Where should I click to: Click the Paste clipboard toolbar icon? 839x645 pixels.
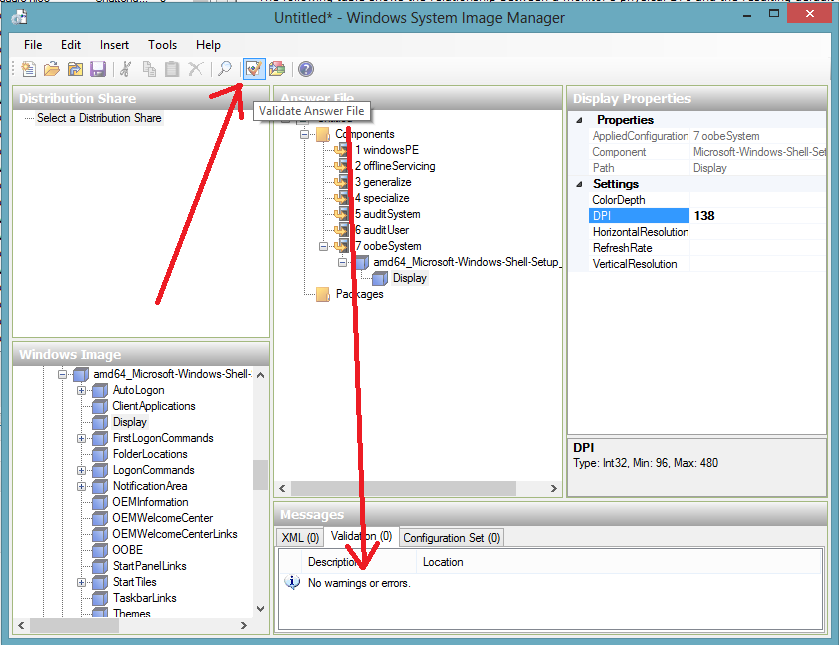point(172,69)
